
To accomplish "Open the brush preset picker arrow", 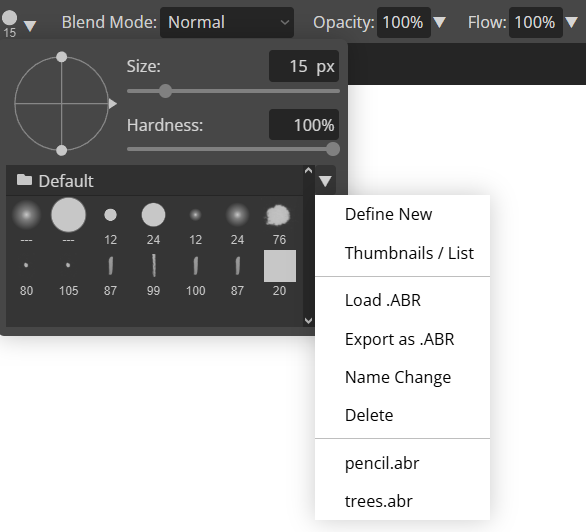I will point(30,26).
